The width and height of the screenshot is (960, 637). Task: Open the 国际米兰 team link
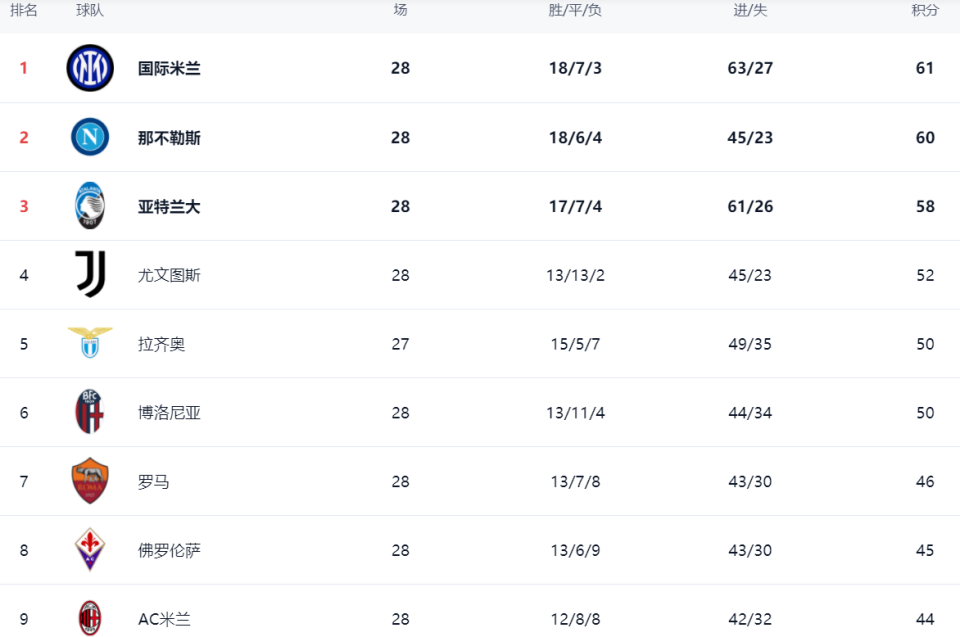[169, 68]
